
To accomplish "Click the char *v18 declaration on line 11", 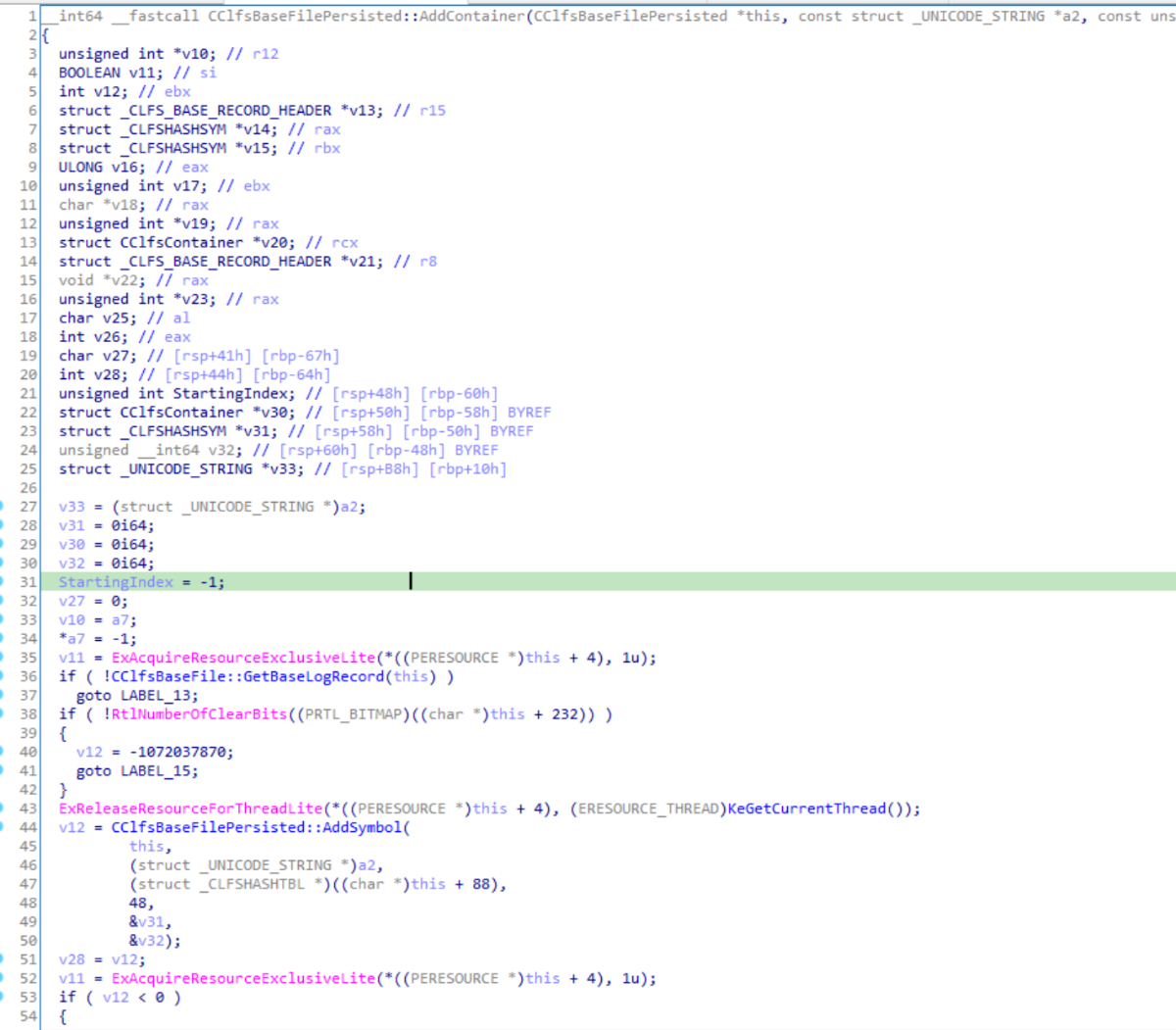I will [102, 205].
